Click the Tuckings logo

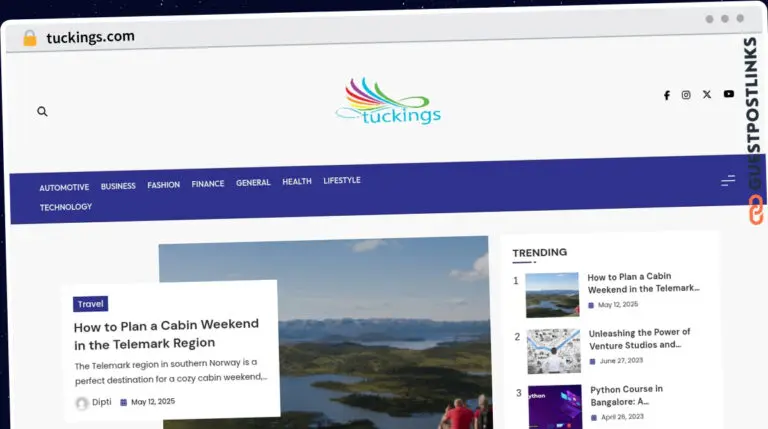click(388, 103)
